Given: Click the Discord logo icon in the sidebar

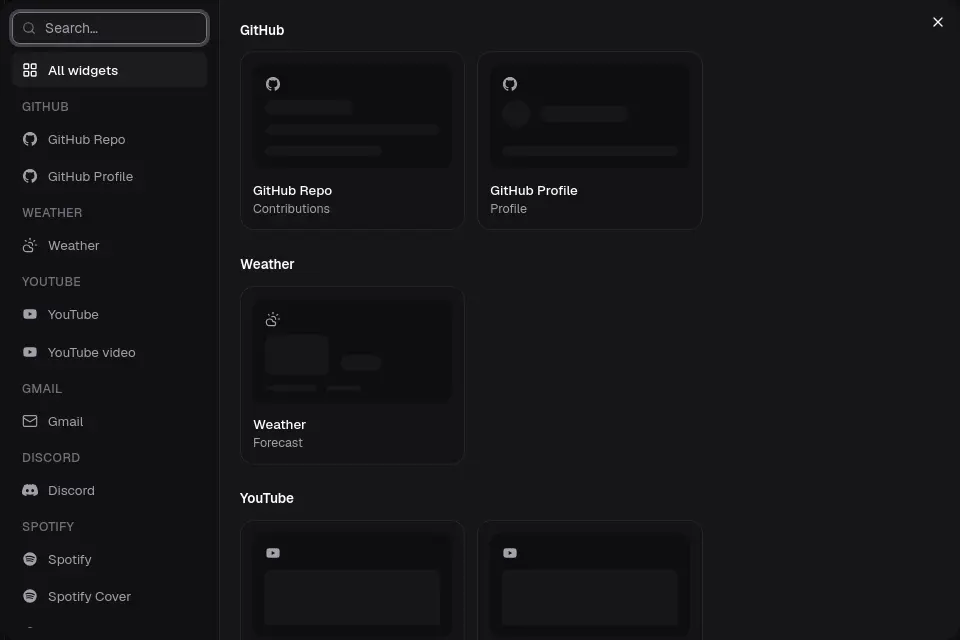Looking at the screenshot, I should 30,491.
